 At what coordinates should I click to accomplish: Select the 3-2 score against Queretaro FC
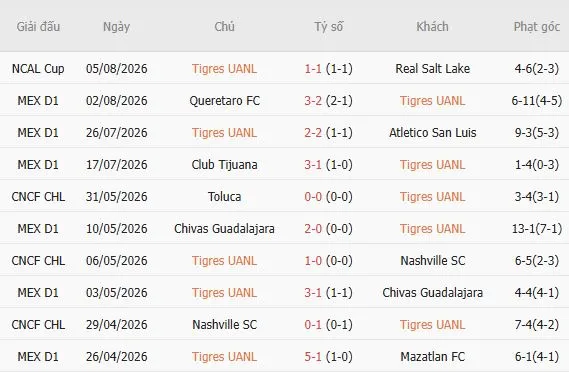click(x=313, y=101)
